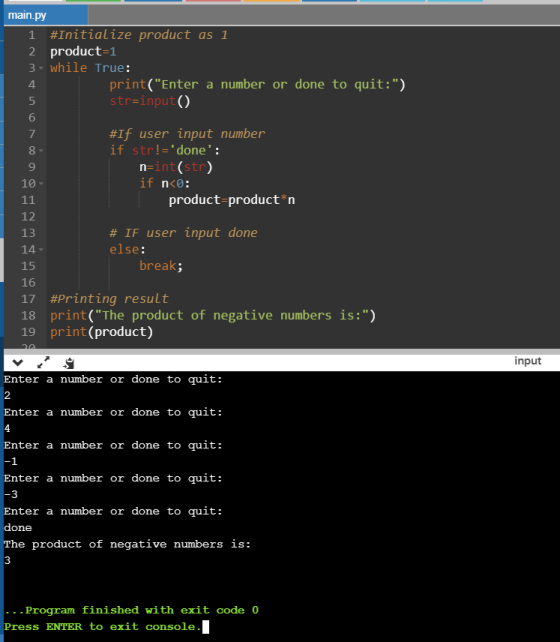
Task: Click '...Program finished with exit code 0' message
Action: point(131,610)
